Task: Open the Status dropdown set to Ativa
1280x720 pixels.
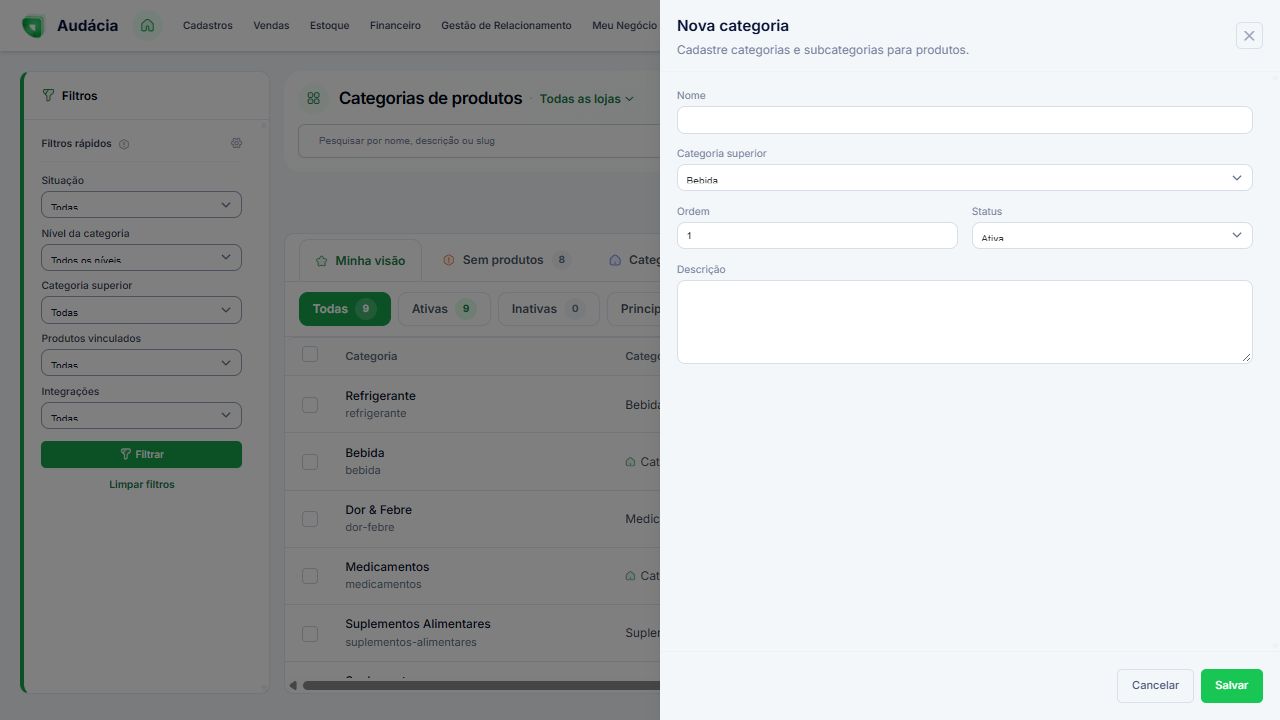Action: point(1112,235)
